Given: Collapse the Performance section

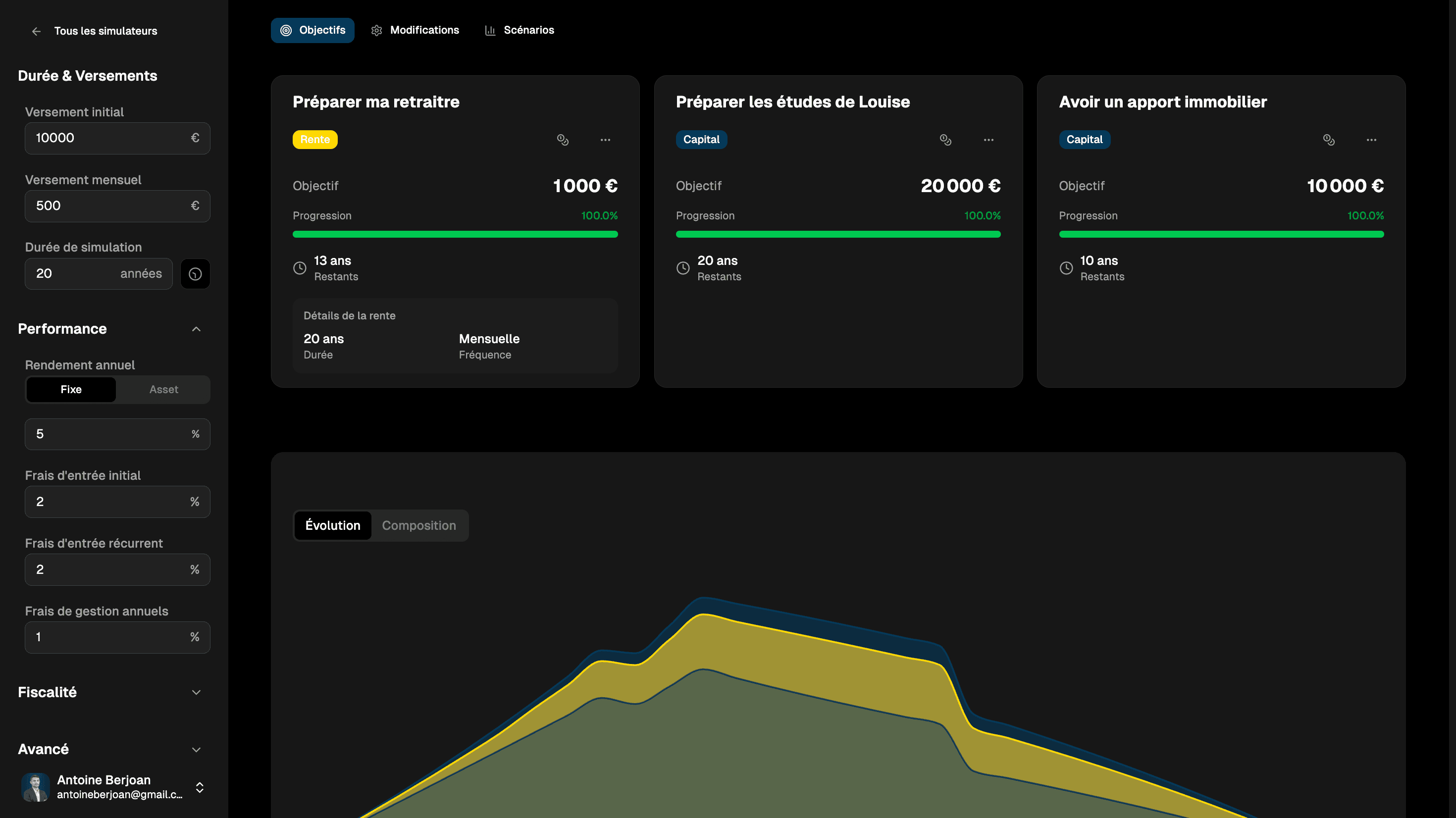Looking at the screenshot, I should point(196,328).
